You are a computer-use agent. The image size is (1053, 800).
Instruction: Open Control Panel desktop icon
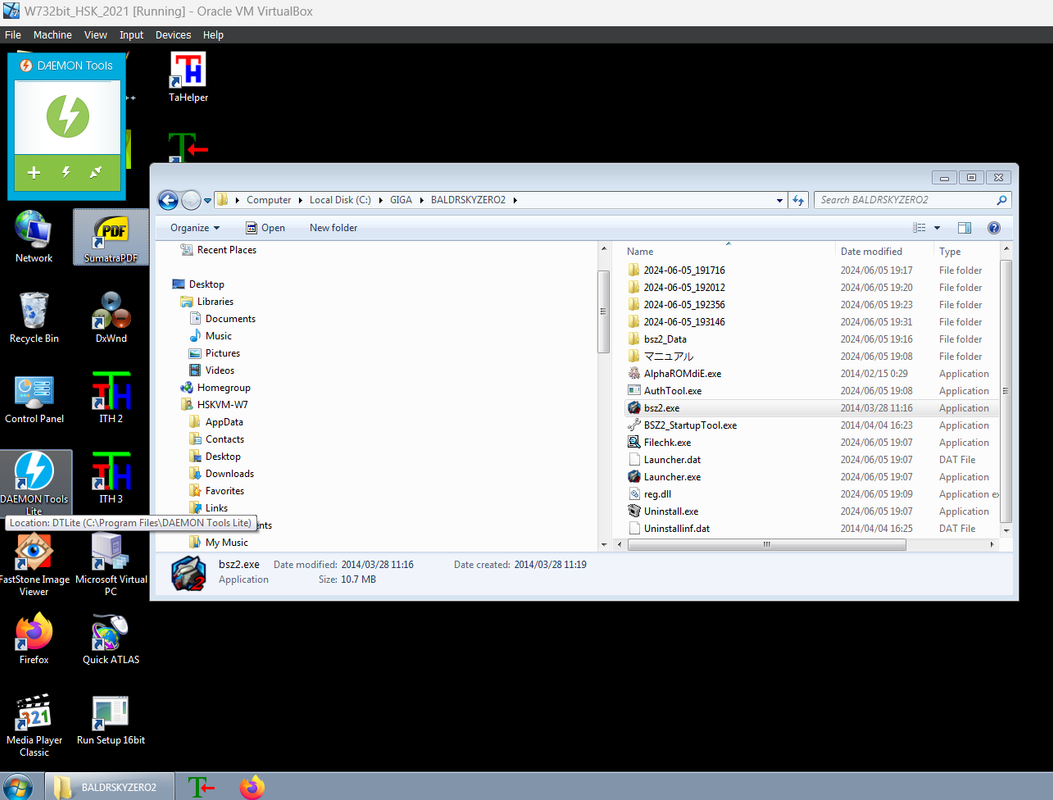(34, 398)
